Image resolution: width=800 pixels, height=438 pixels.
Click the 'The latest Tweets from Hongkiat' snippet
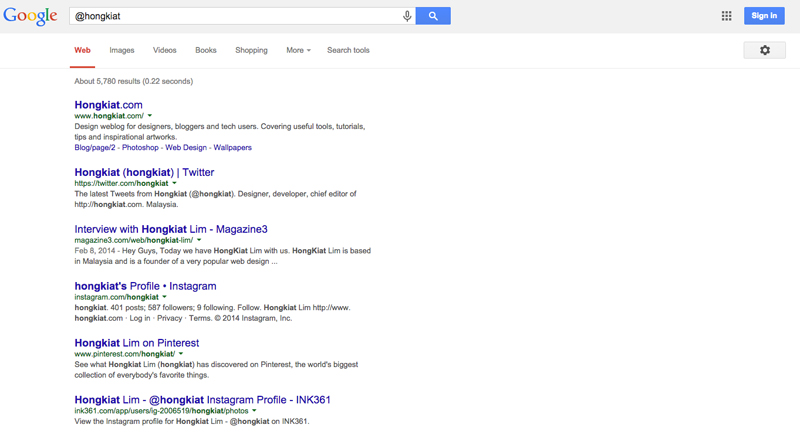pyautogui.click(x=215, y=199)
